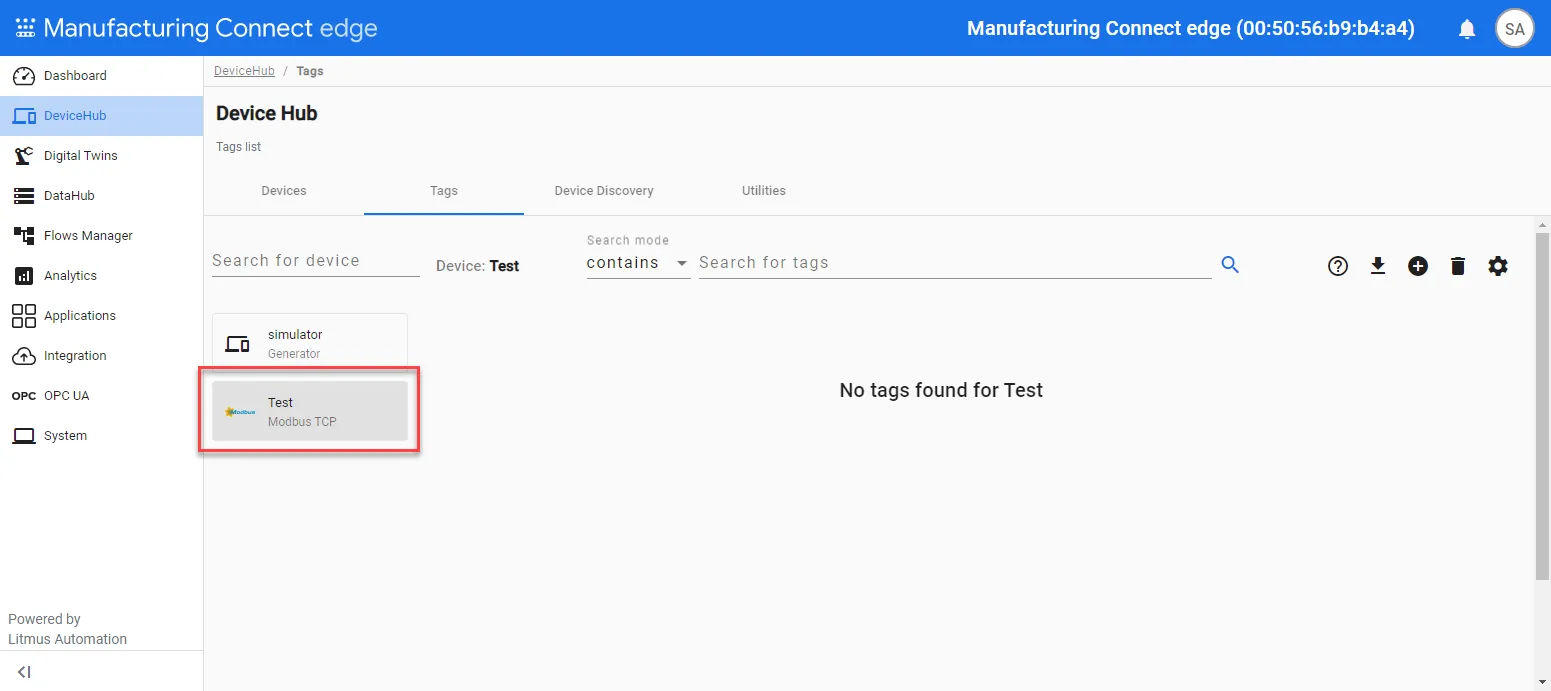Screen dimensions: 1551x691
Task: Focus the Search for tags field
Action: 955,263
